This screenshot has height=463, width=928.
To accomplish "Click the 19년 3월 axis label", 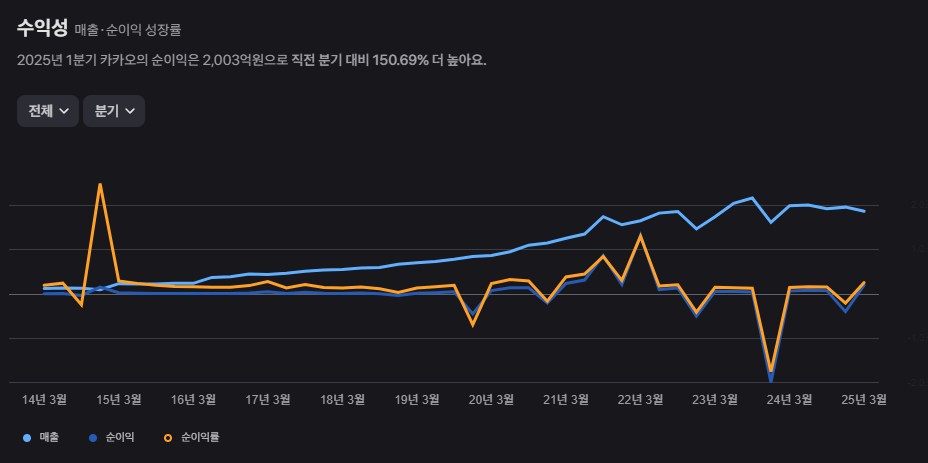I will (x=417, y=400).
